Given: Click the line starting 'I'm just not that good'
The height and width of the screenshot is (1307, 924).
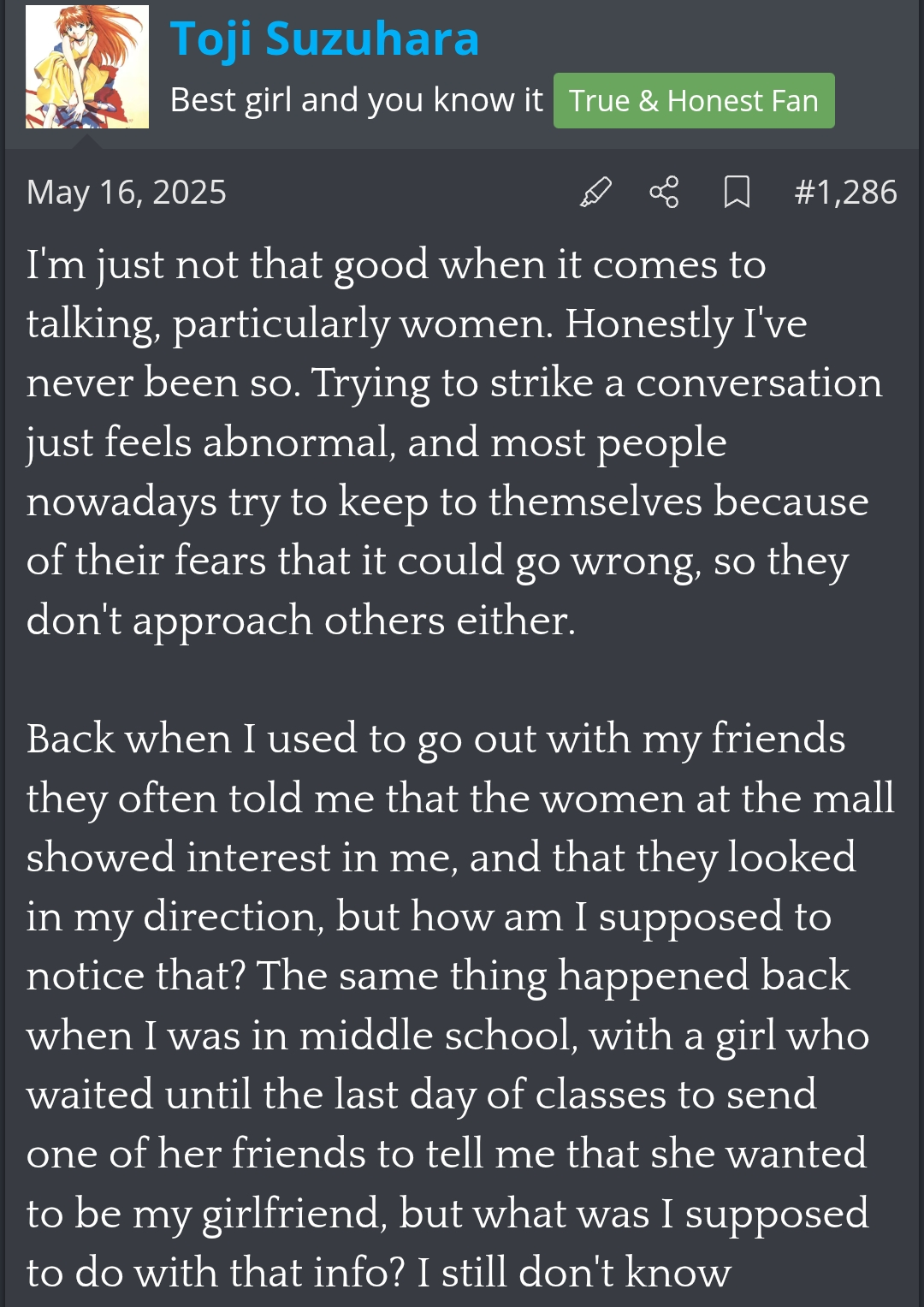Looking at the screenshot, I should pos(396,264).
